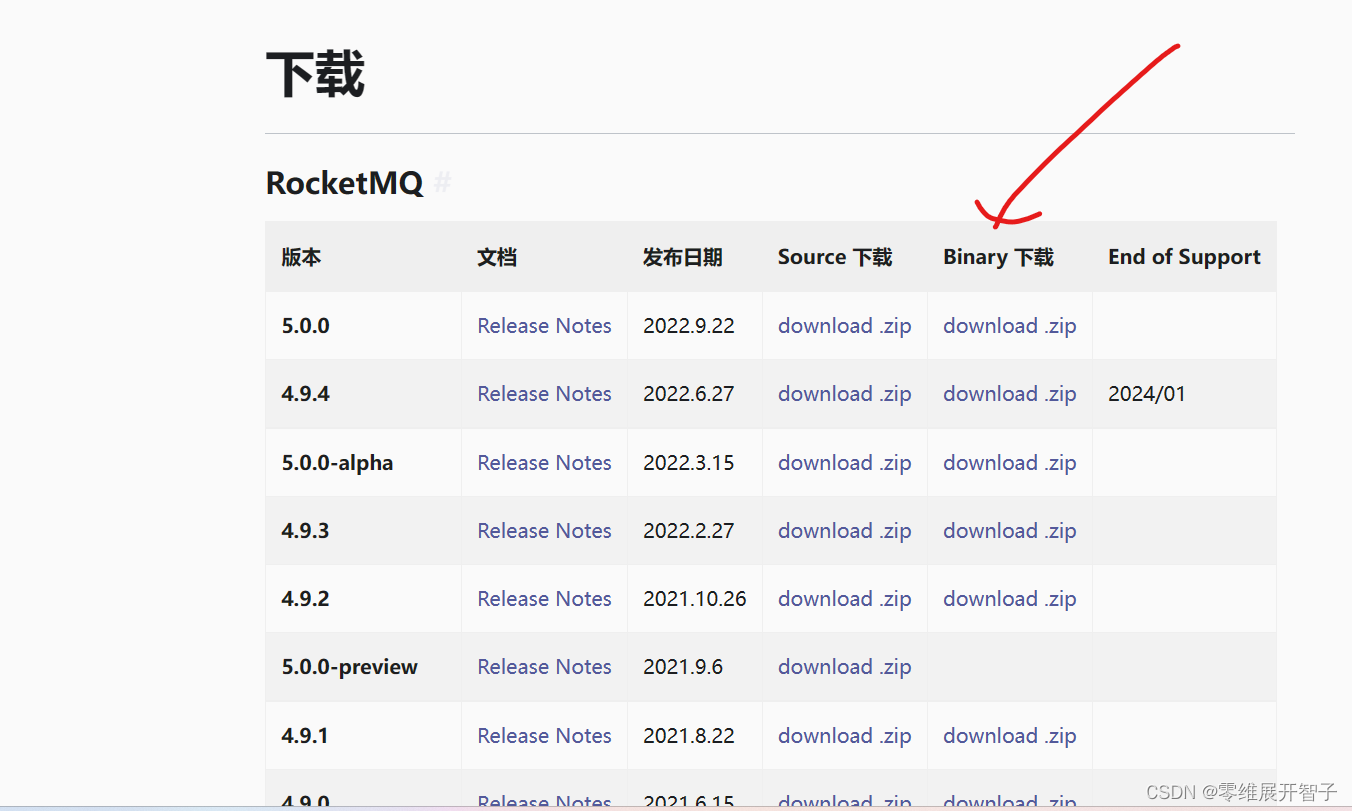Download the Source zip for 5.0.0-alpha
This screenshot has height=811, width=1352.
pos(844,462)
